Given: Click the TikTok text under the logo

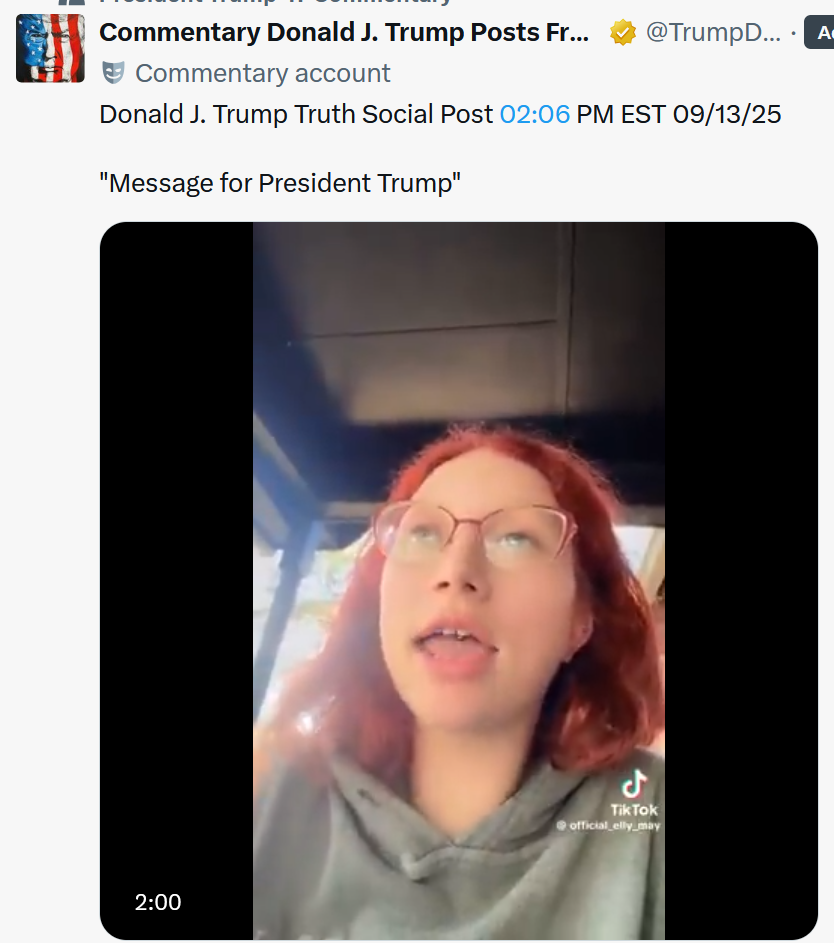Looking at the screenshot, I should pos(634,809).
